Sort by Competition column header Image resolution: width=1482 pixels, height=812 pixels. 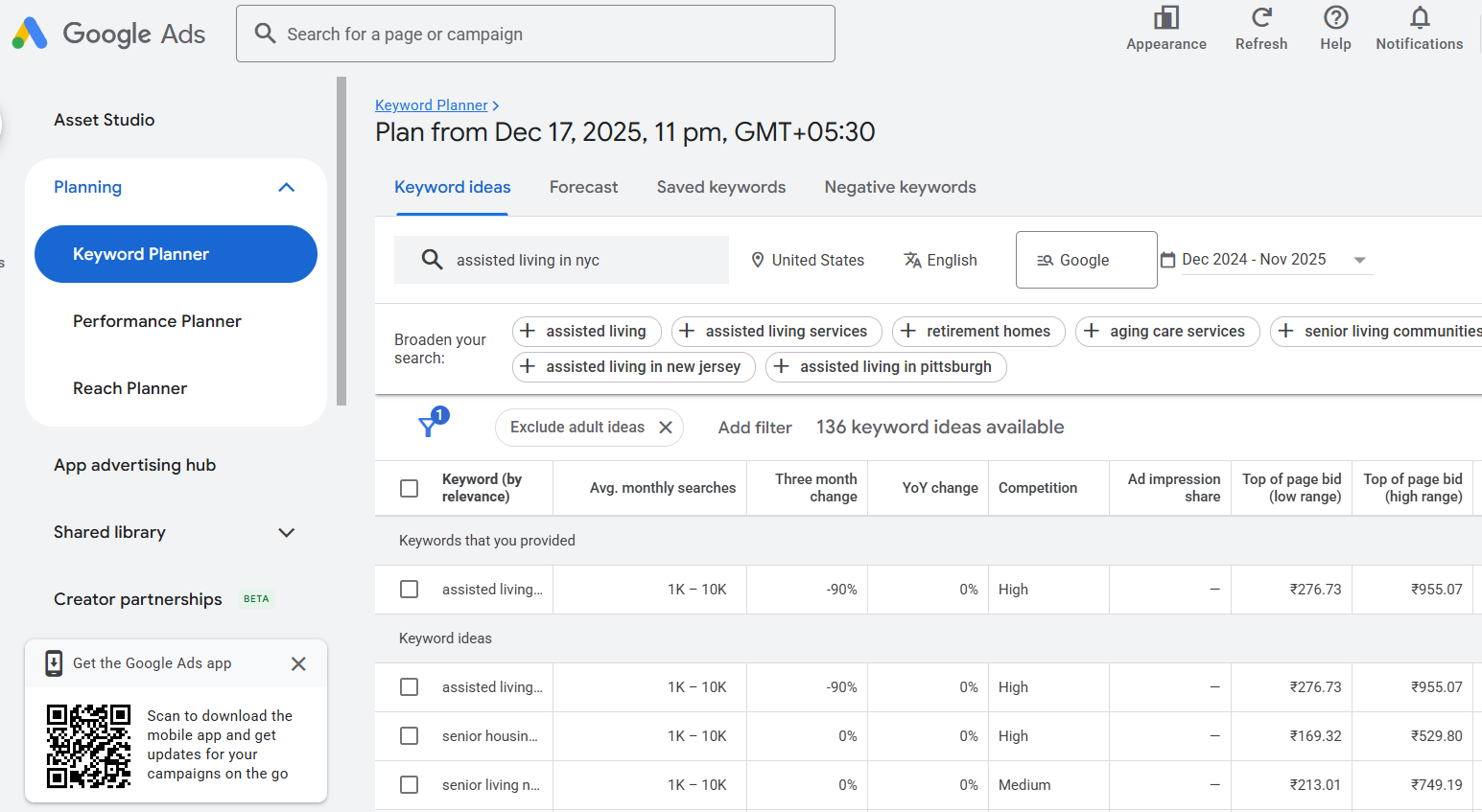(1038, 488)
